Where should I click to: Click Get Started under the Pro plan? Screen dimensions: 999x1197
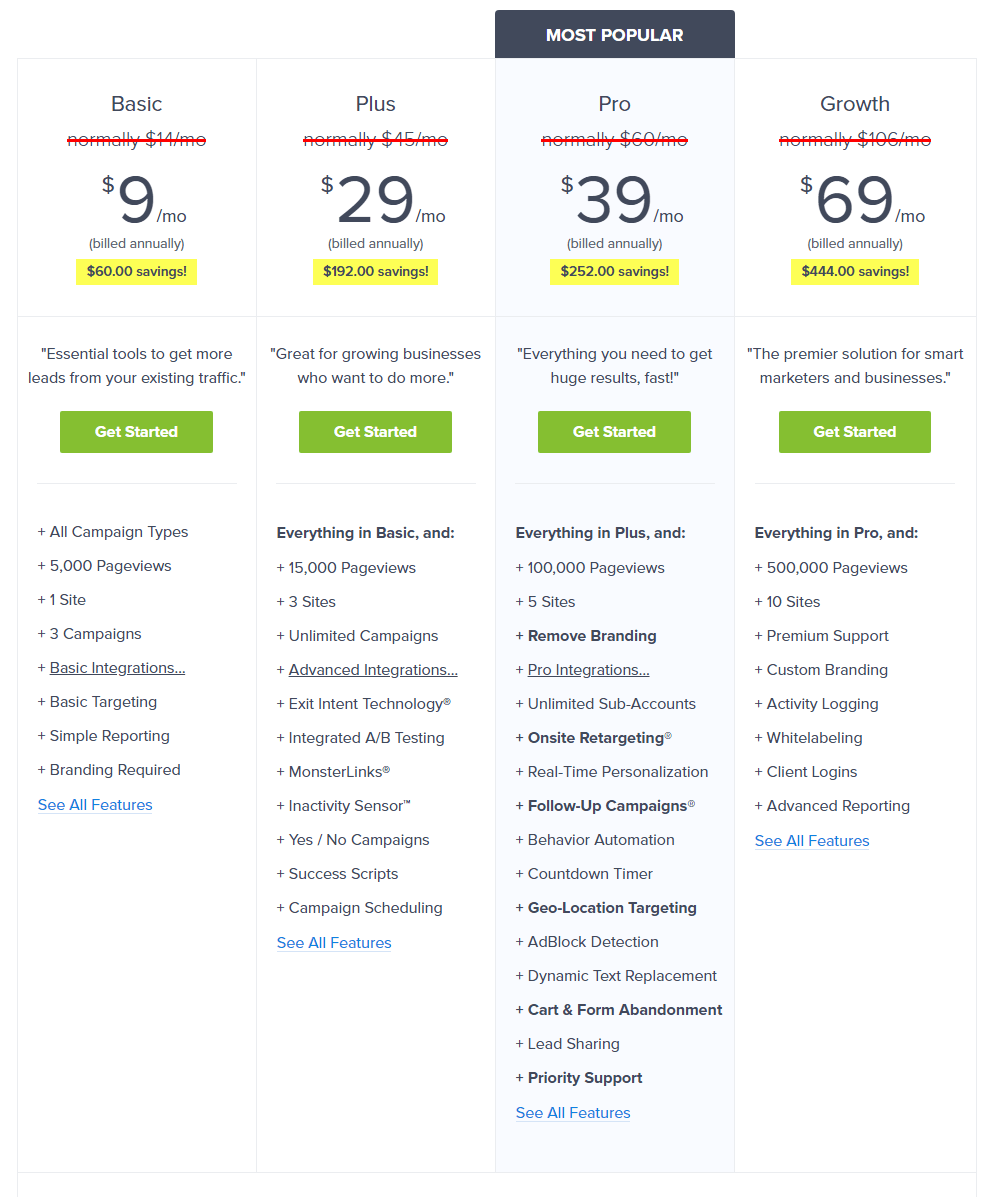point(614,431)
